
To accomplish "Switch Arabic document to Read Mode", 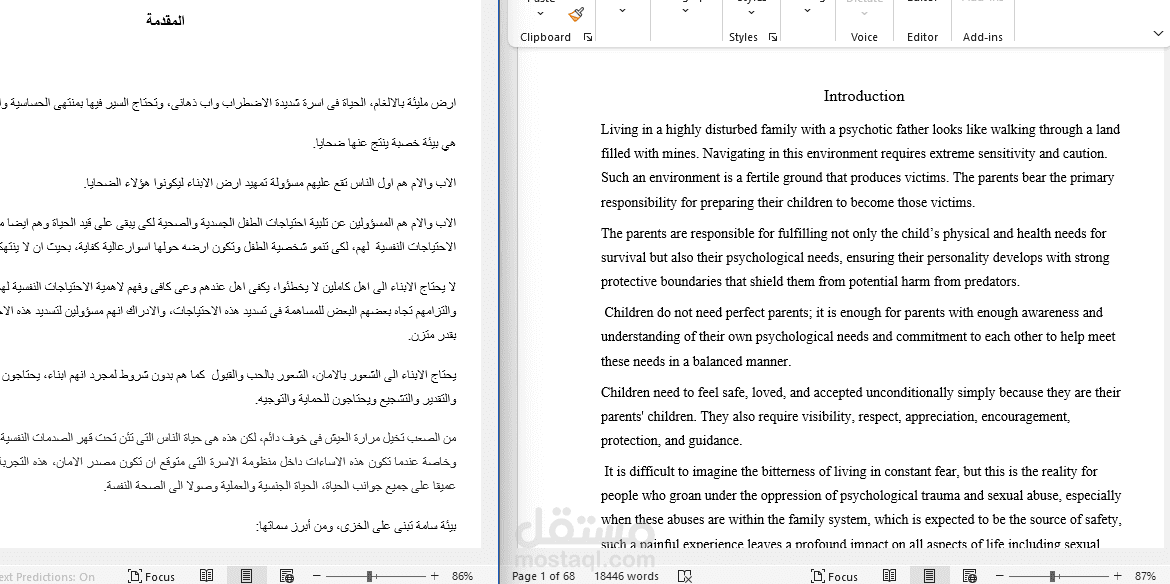I will click(207, 576).
